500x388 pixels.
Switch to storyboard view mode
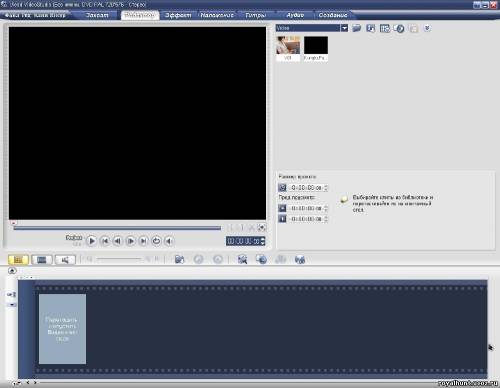pyautogui.click(x=18, y=260)
